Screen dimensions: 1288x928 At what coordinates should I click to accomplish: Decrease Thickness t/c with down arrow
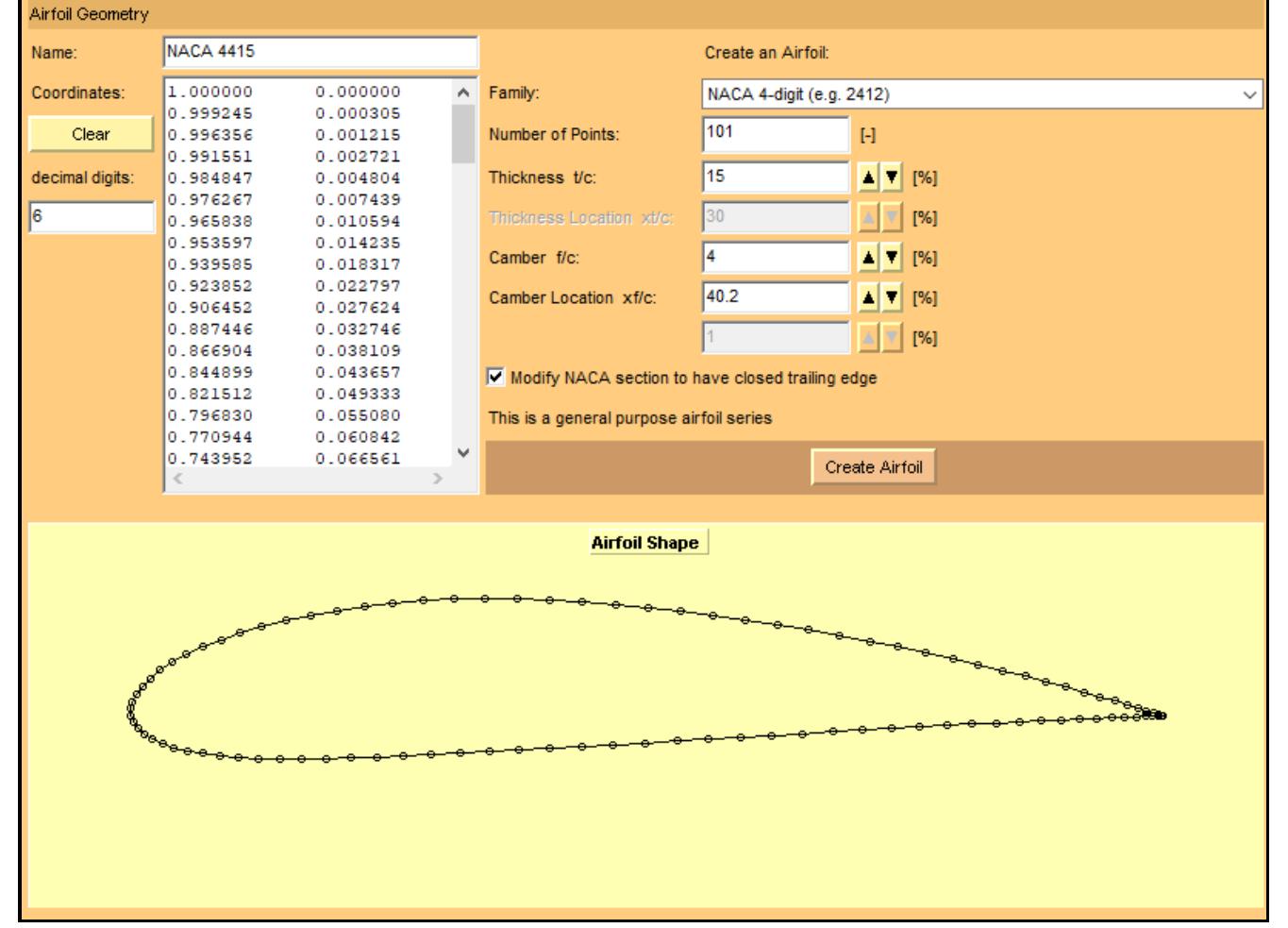(892, 177)
